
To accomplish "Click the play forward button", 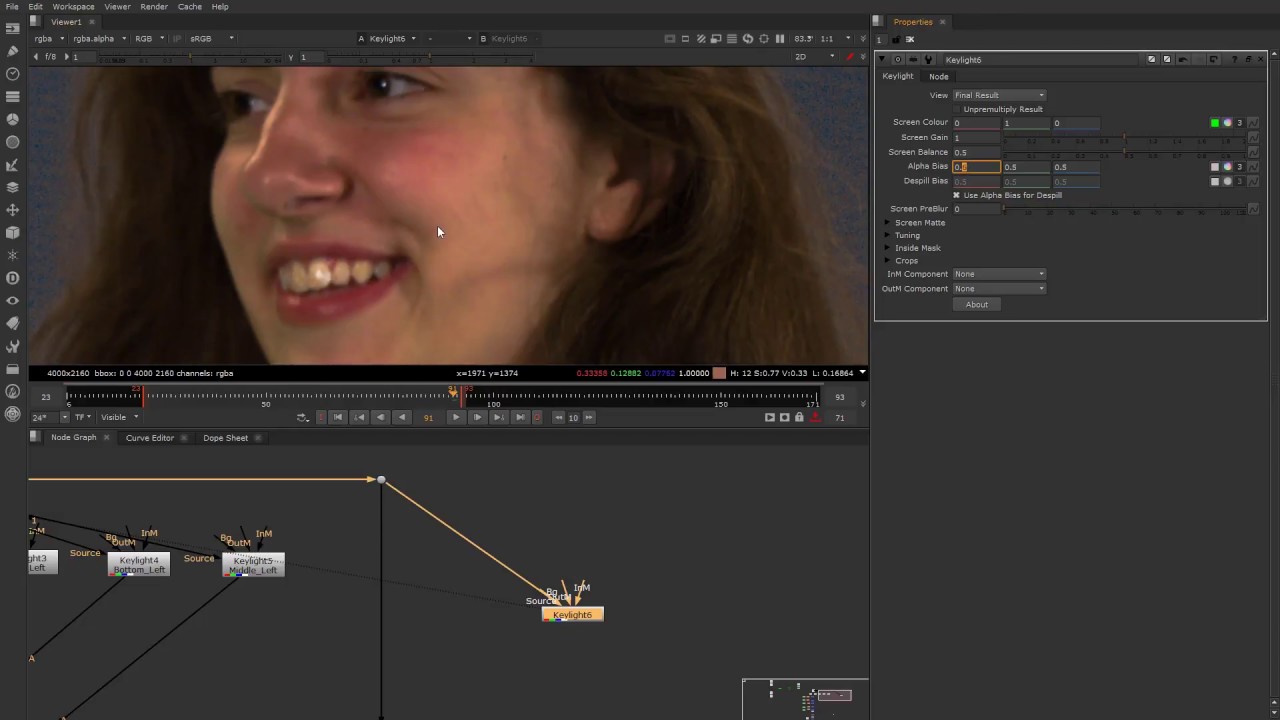I will (455, 417).
